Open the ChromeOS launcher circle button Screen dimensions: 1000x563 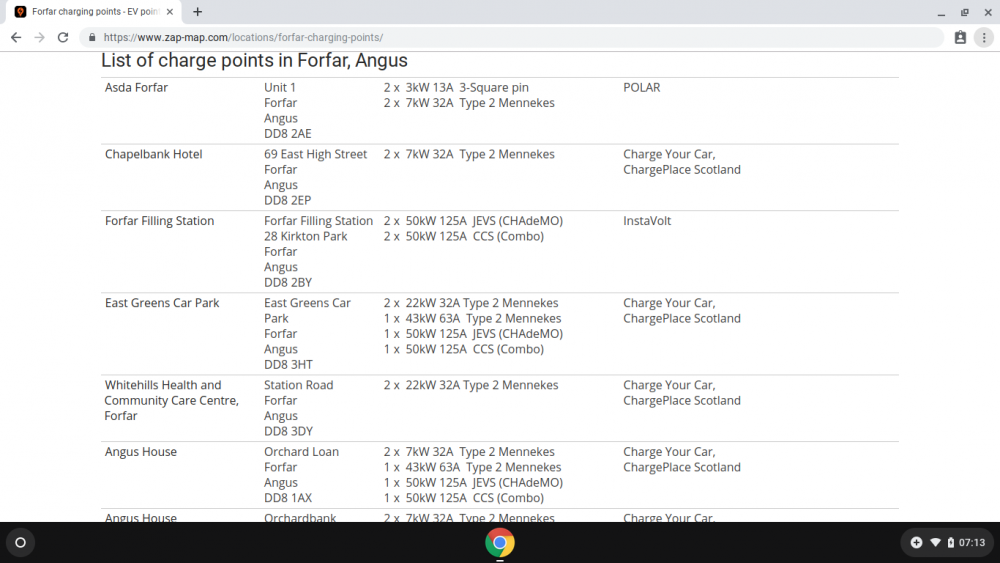pyautogui.click(x=20, y=543)
